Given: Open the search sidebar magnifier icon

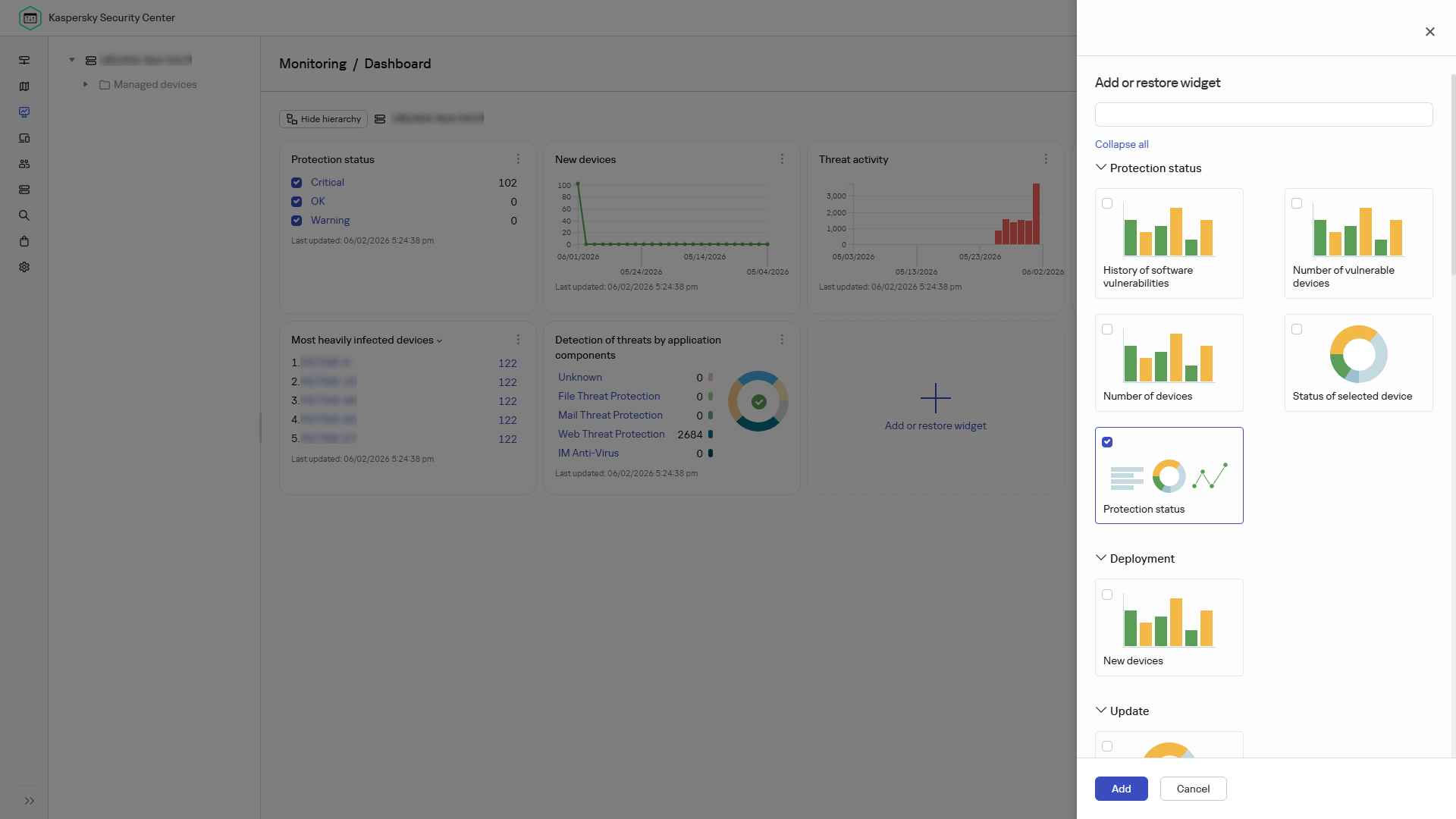Looking at the screenshot, I should click(24, 215).
